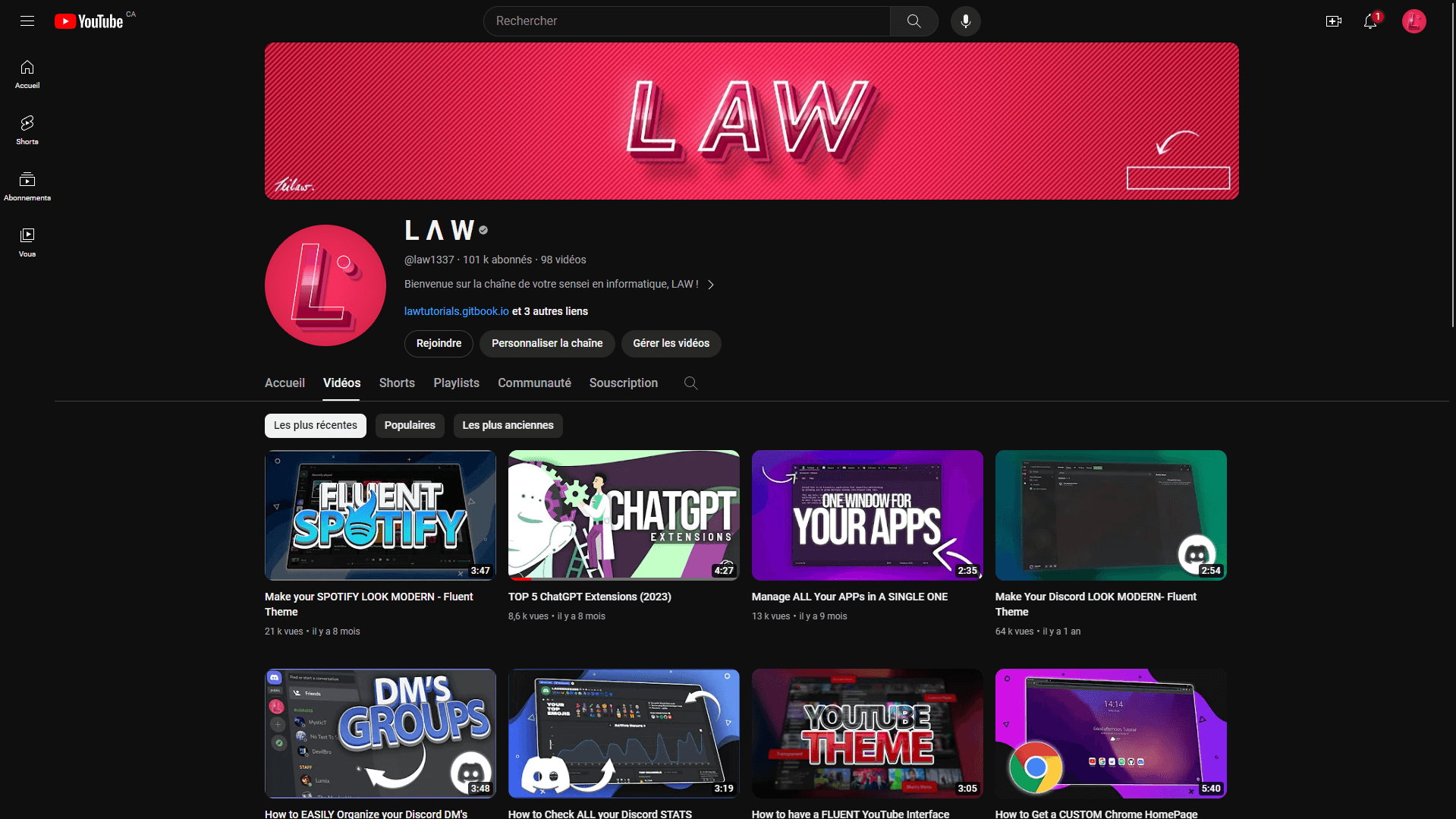
Task: Click title 'How to Get a CUSTOM Chrome HomePage'
Action: (x=1096, y=814)
